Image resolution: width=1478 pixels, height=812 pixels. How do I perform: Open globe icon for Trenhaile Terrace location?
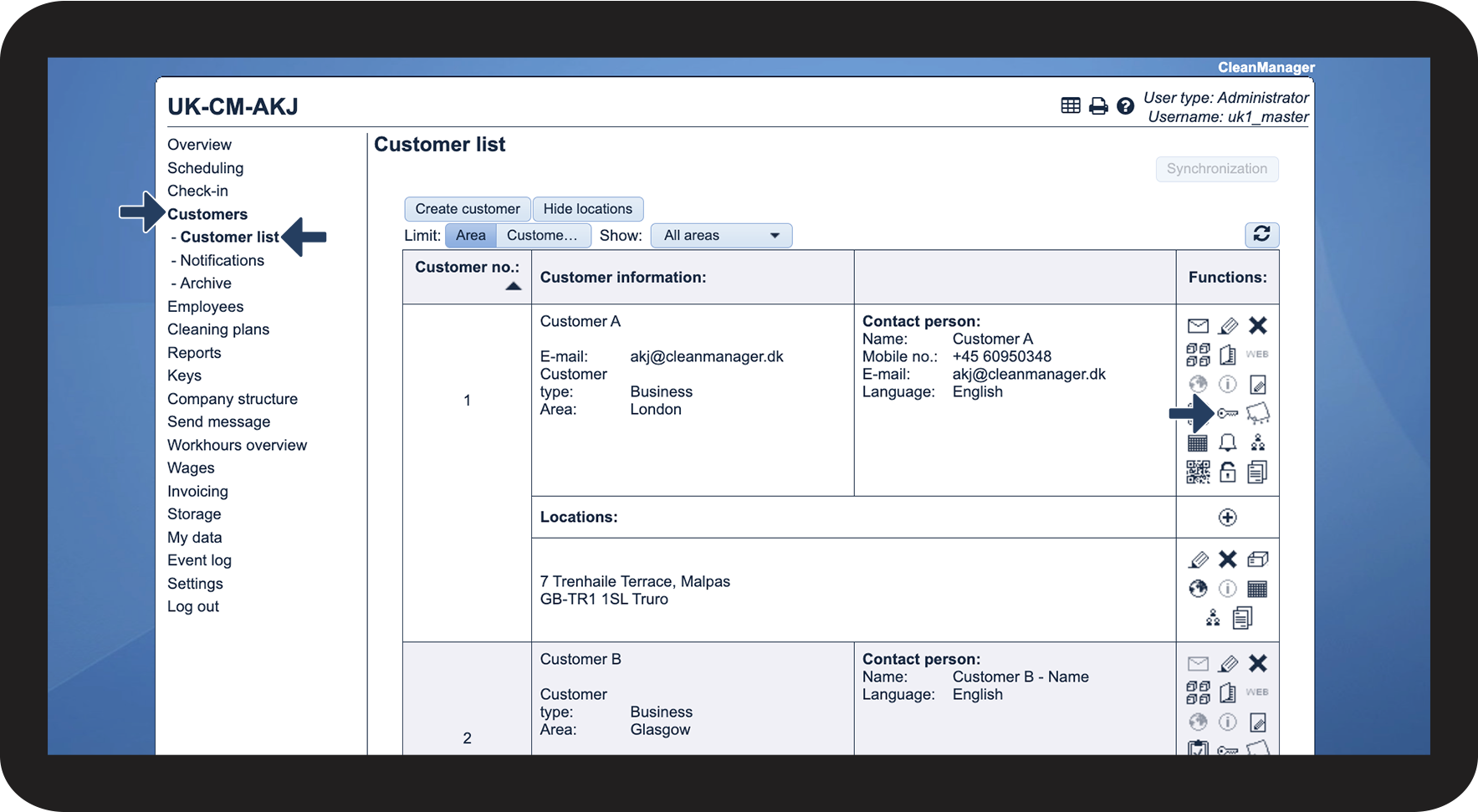pos(1198,589)
